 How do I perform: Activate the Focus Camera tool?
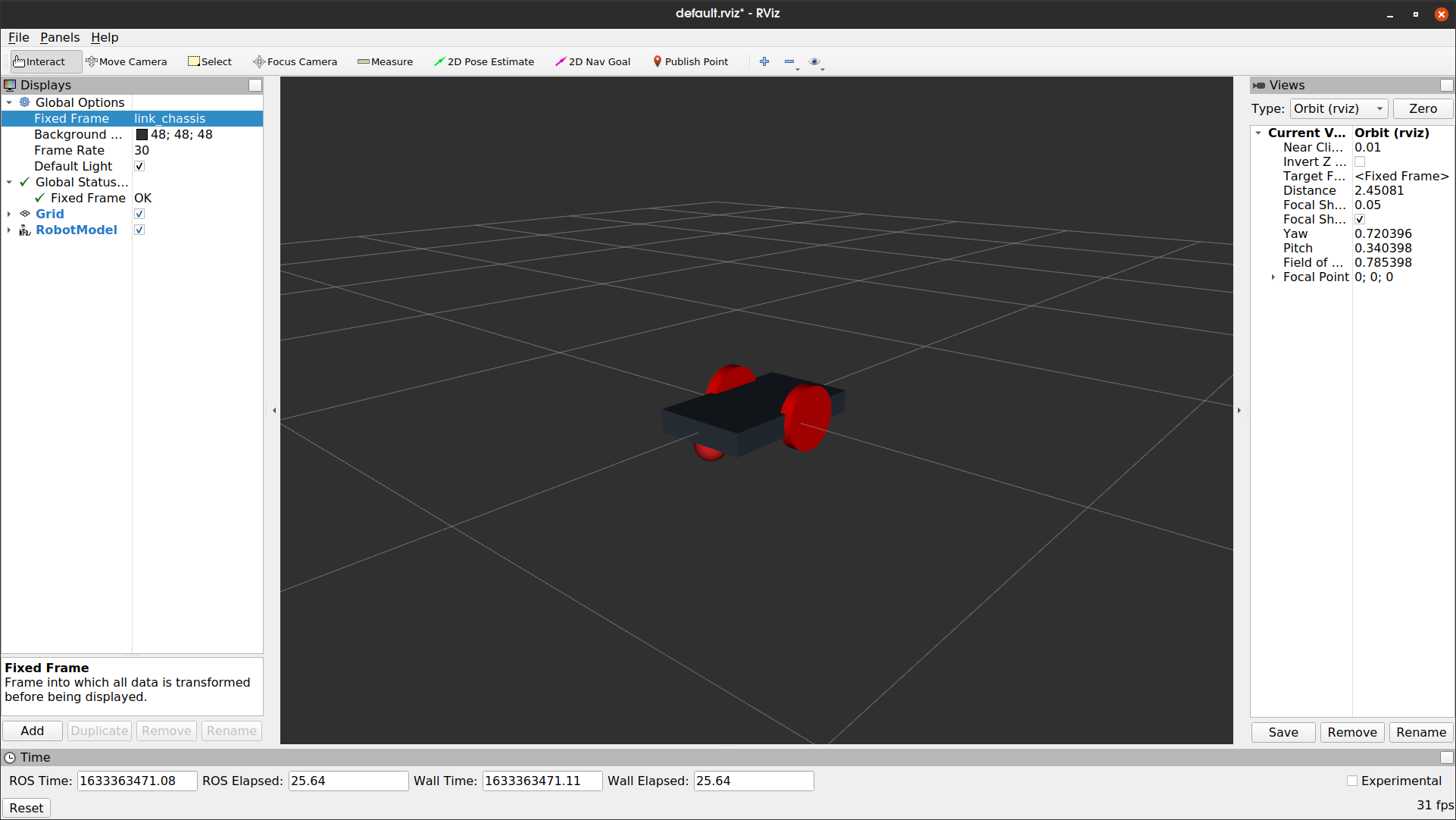coord(295,61)
